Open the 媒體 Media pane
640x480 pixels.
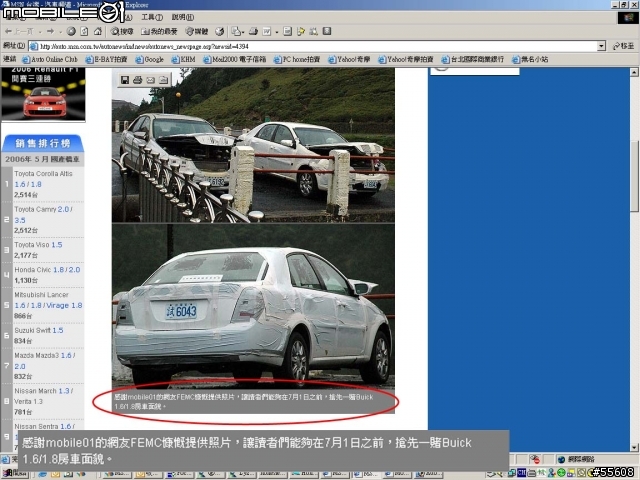tap(197, 31)
